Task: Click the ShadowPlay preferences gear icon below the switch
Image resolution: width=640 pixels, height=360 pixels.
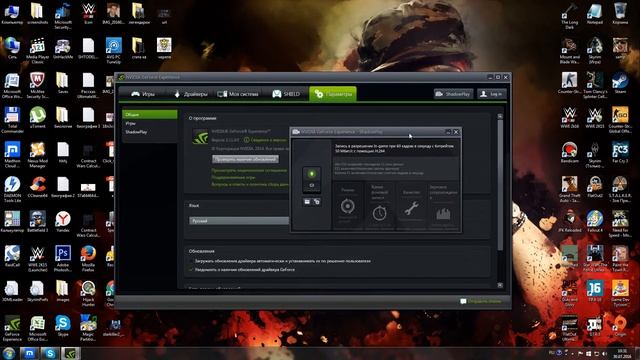Action: (317, 202)
